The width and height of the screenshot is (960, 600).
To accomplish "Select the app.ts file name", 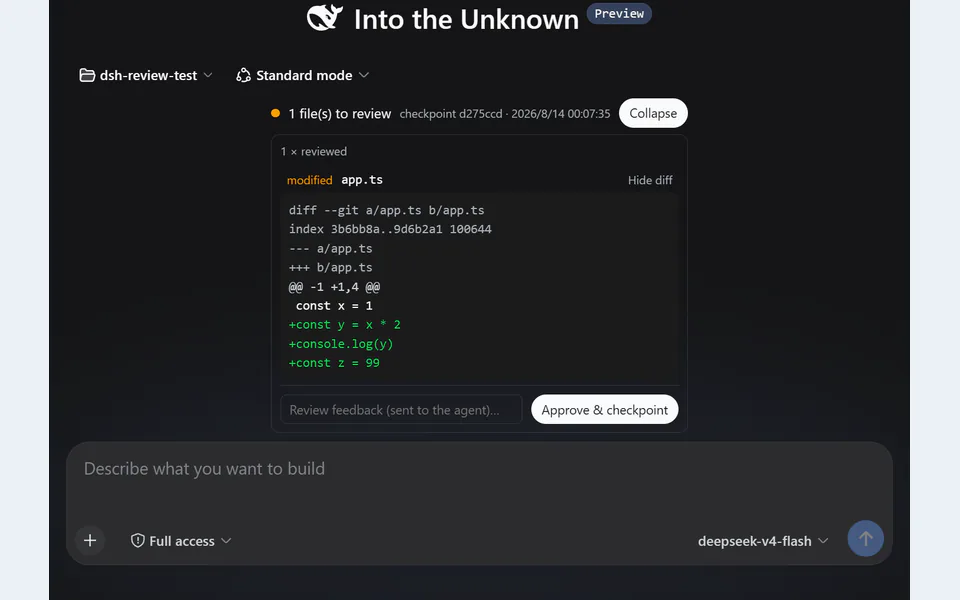I will [x=362, y=180].
